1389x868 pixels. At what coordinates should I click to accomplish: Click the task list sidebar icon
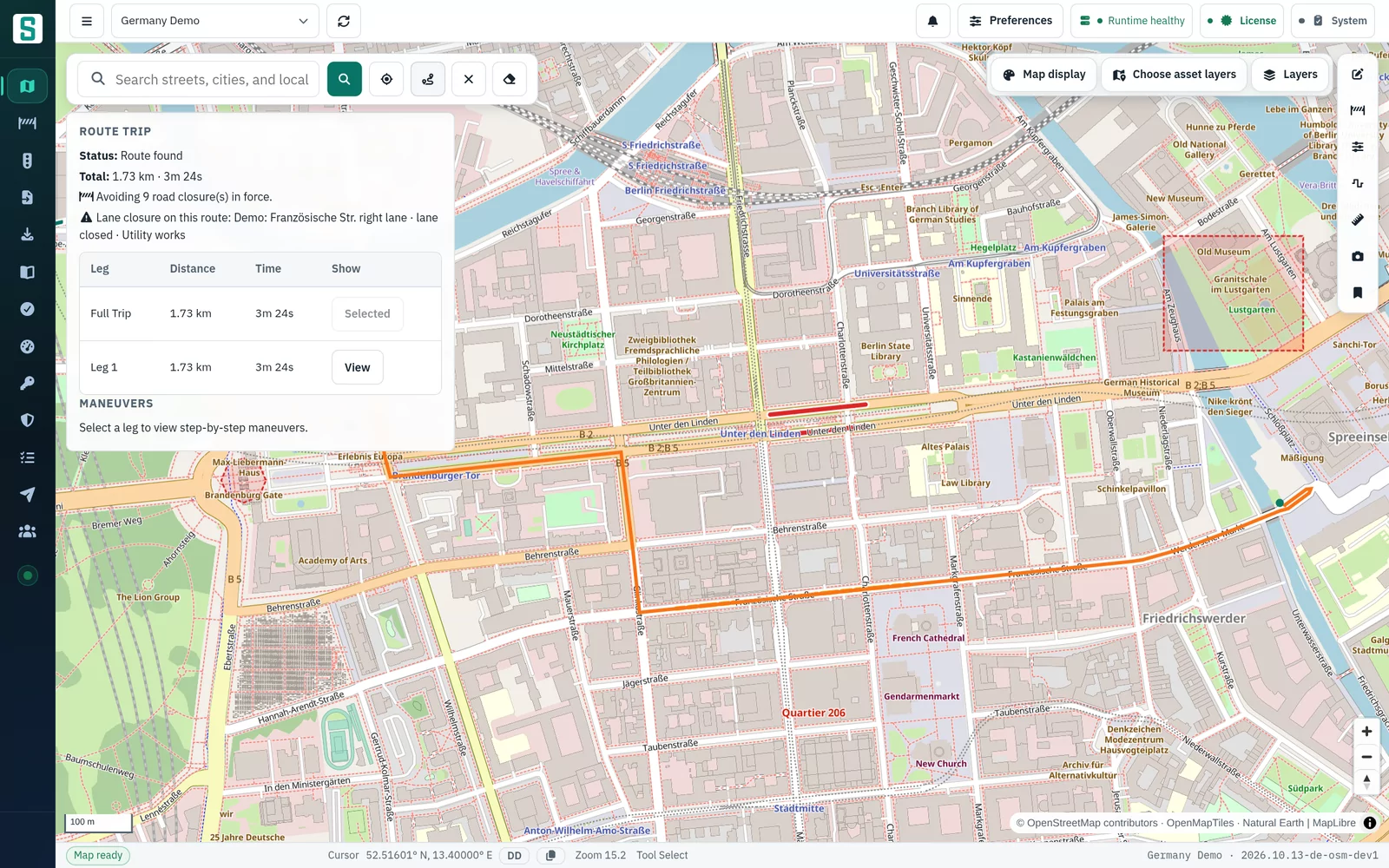click(x=27, y=457)
